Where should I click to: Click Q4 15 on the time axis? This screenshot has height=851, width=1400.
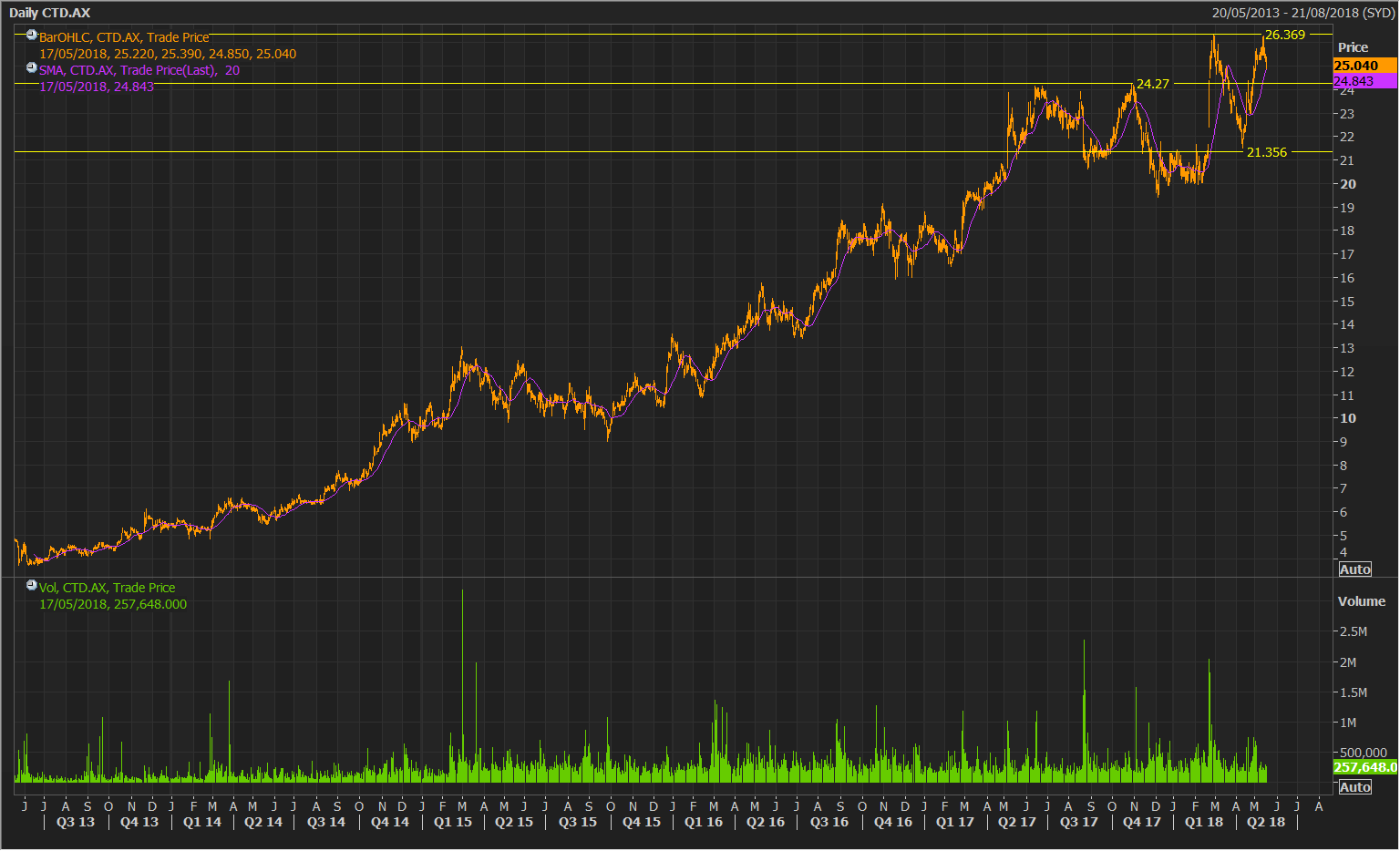tap(642, 822)
